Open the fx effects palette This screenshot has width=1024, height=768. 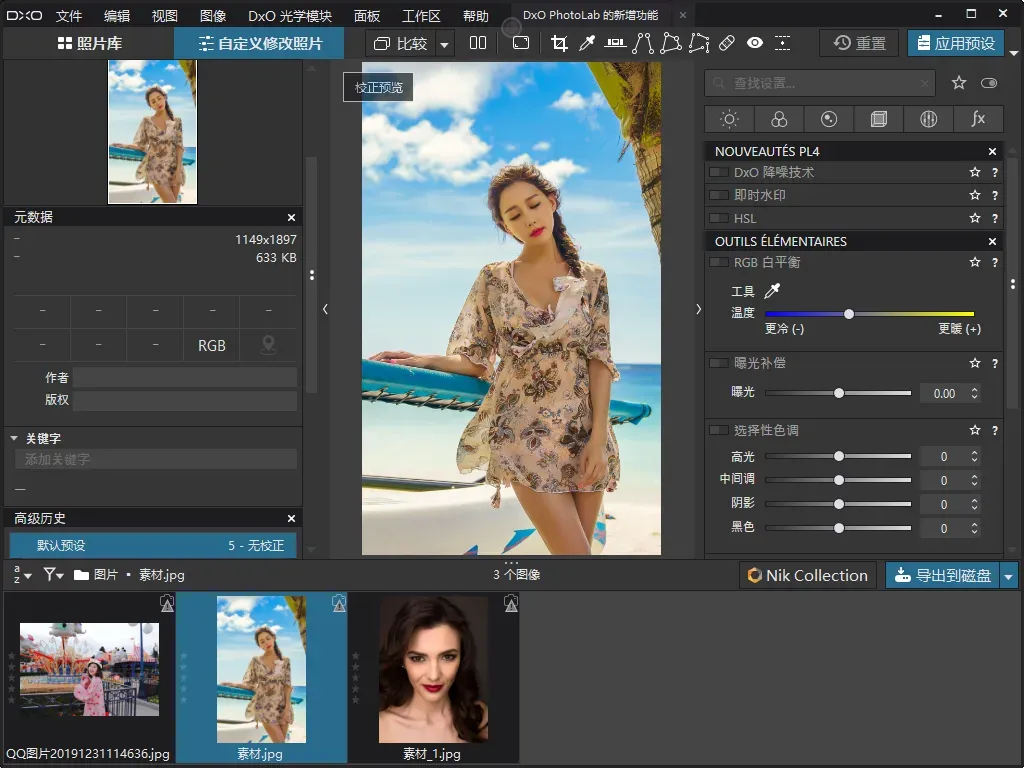click(978, 119)
